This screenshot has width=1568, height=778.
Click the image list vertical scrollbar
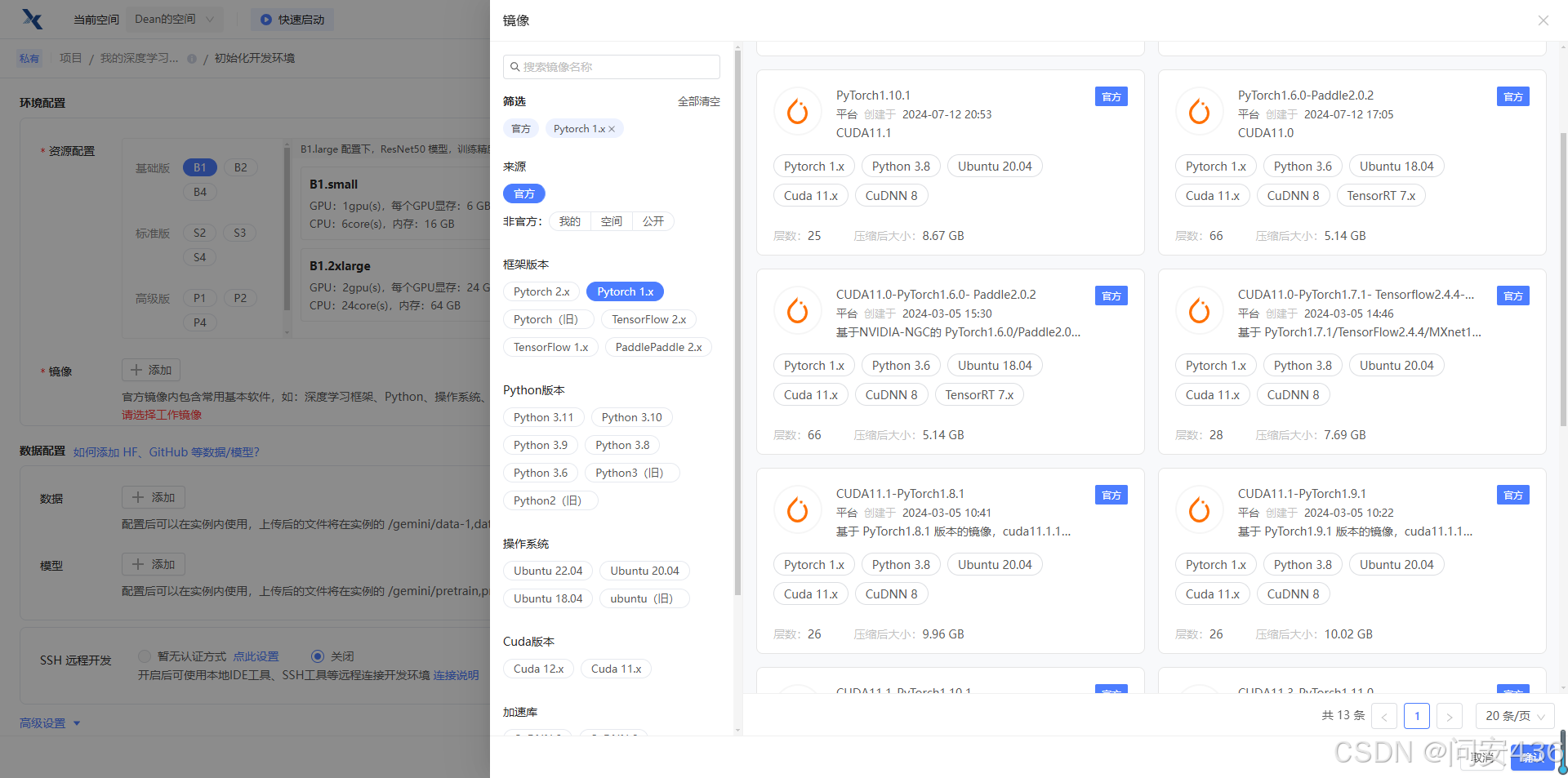click(x=1563, y=278)
